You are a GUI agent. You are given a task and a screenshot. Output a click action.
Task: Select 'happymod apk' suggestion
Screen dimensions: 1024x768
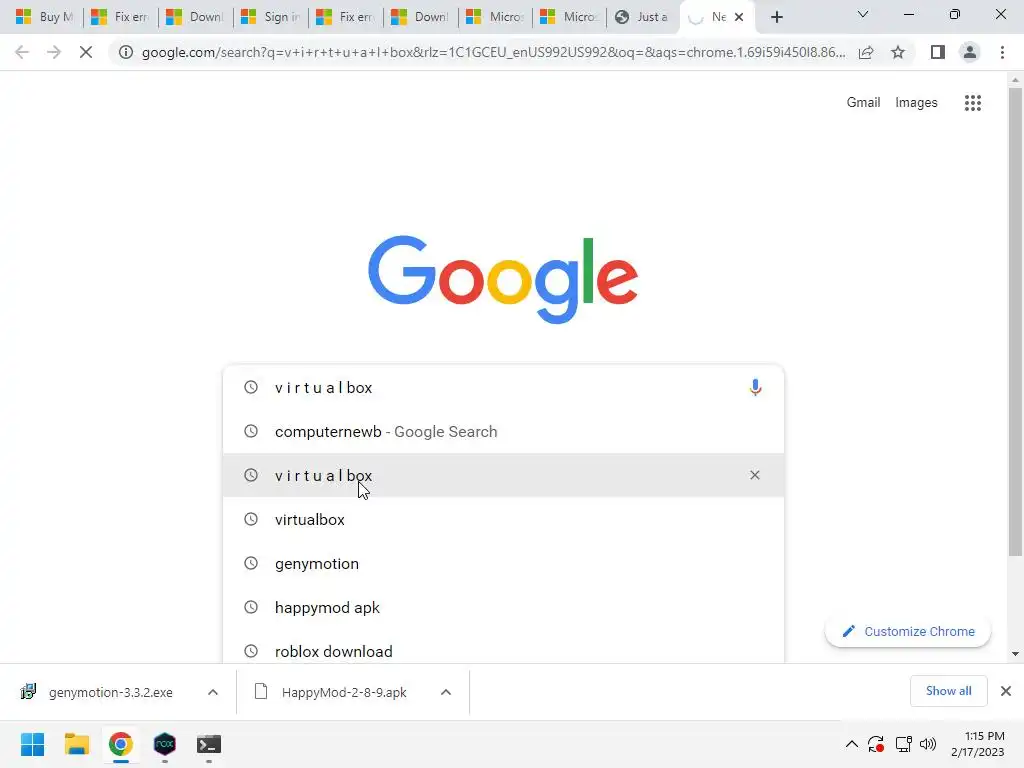point(503,607)
